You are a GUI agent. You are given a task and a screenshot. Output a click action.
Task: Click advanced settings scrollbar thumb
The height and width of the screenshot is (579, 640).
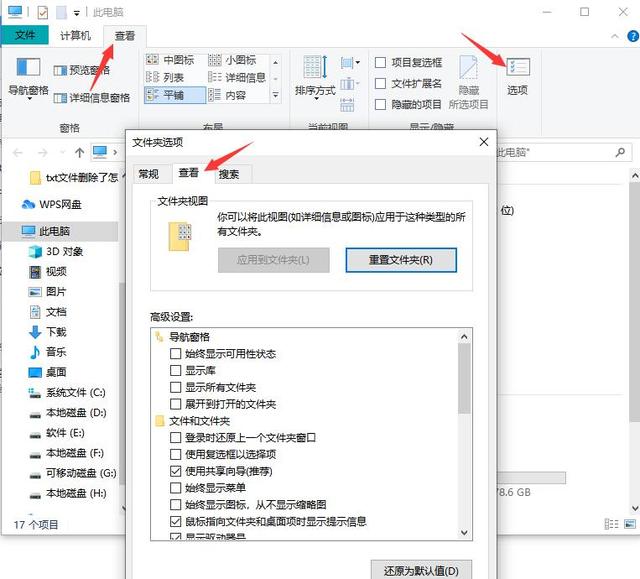tap(464, 379)
